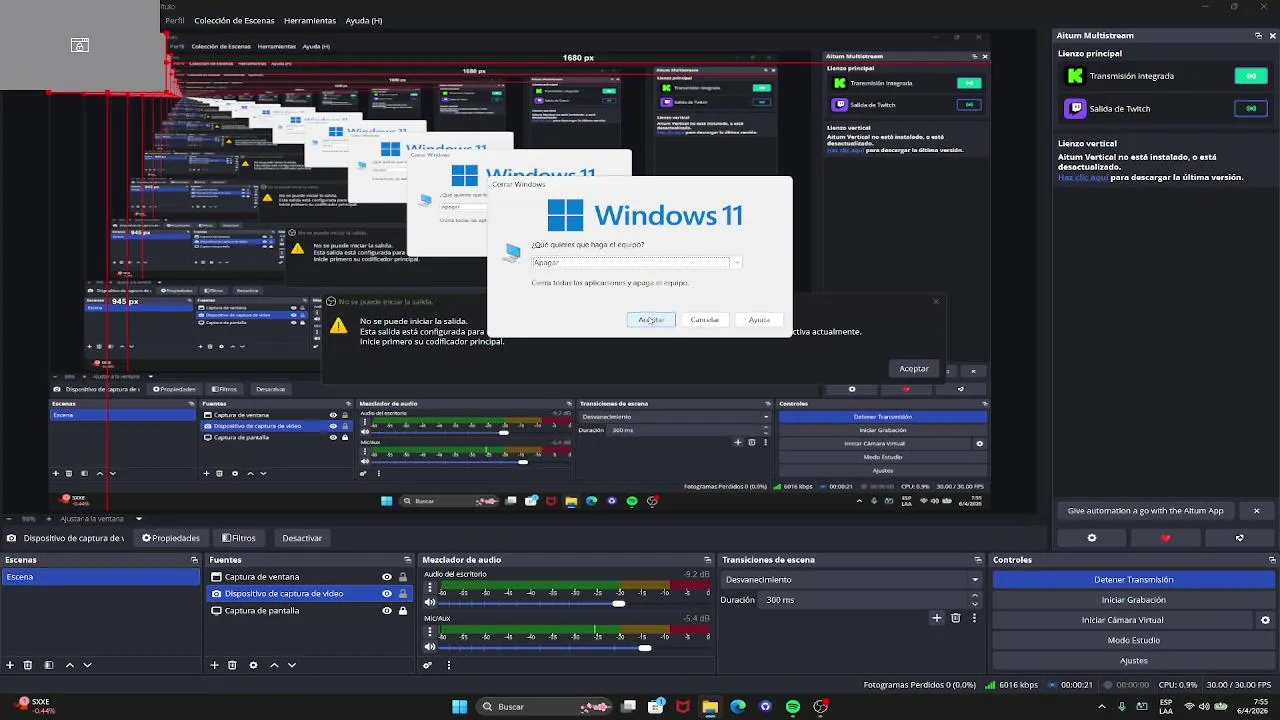1280x720 pixels.
Task: Add a new source in Fuentes panel
Action: (214, 665)
